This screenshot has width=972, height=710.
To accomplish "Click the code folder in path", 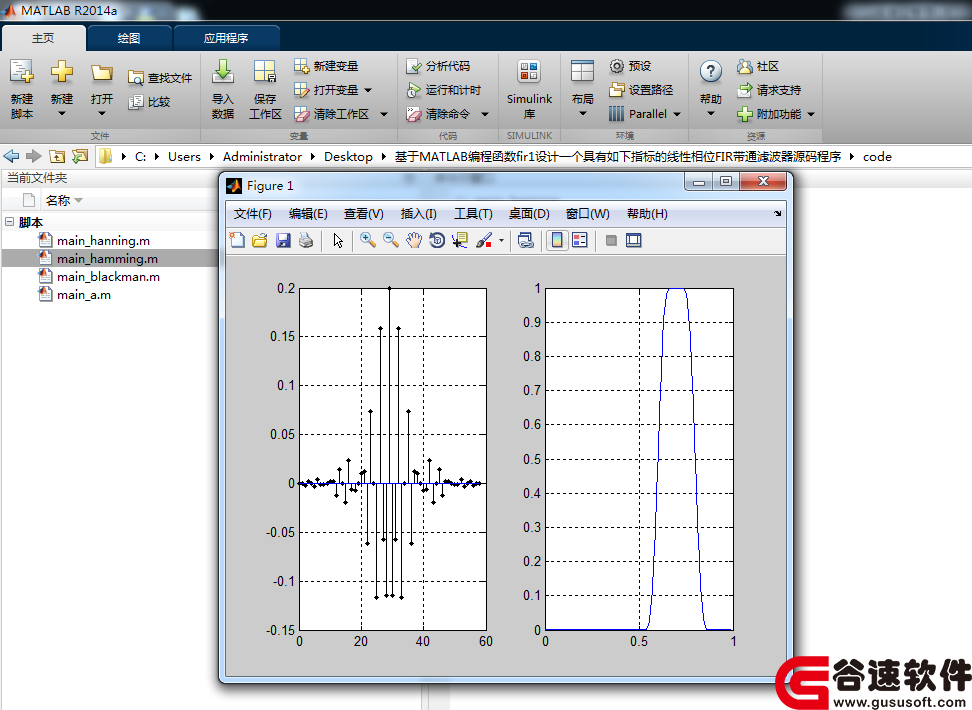I will click(877, 157).
